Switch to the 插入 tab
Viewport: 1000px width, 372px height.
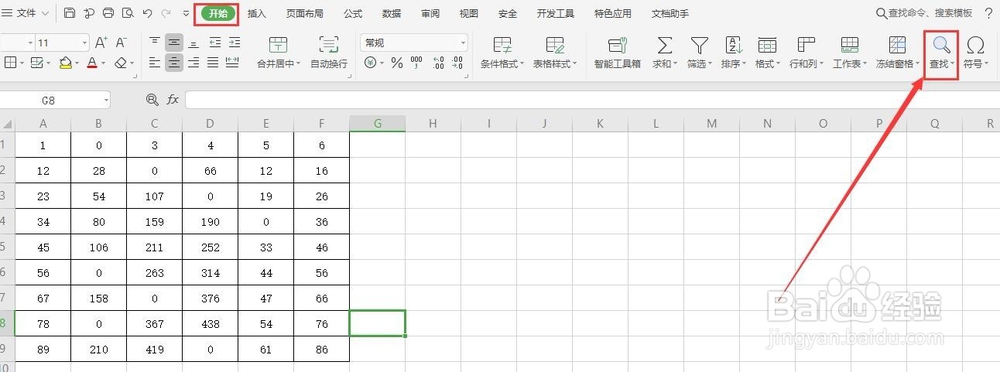click(257, 13)
